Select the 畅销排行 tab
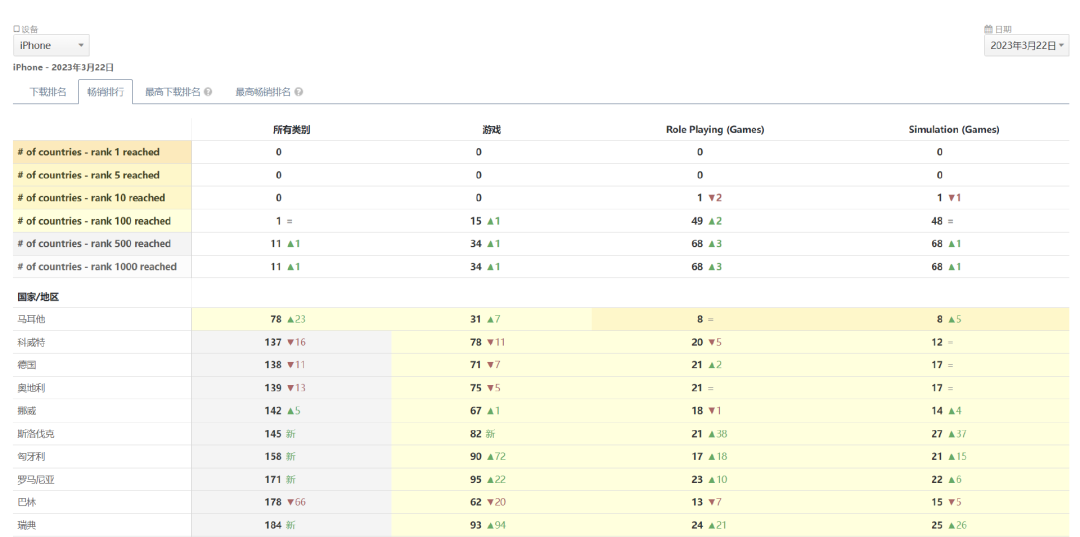The image size is (1080, 537). coord(105,92)
